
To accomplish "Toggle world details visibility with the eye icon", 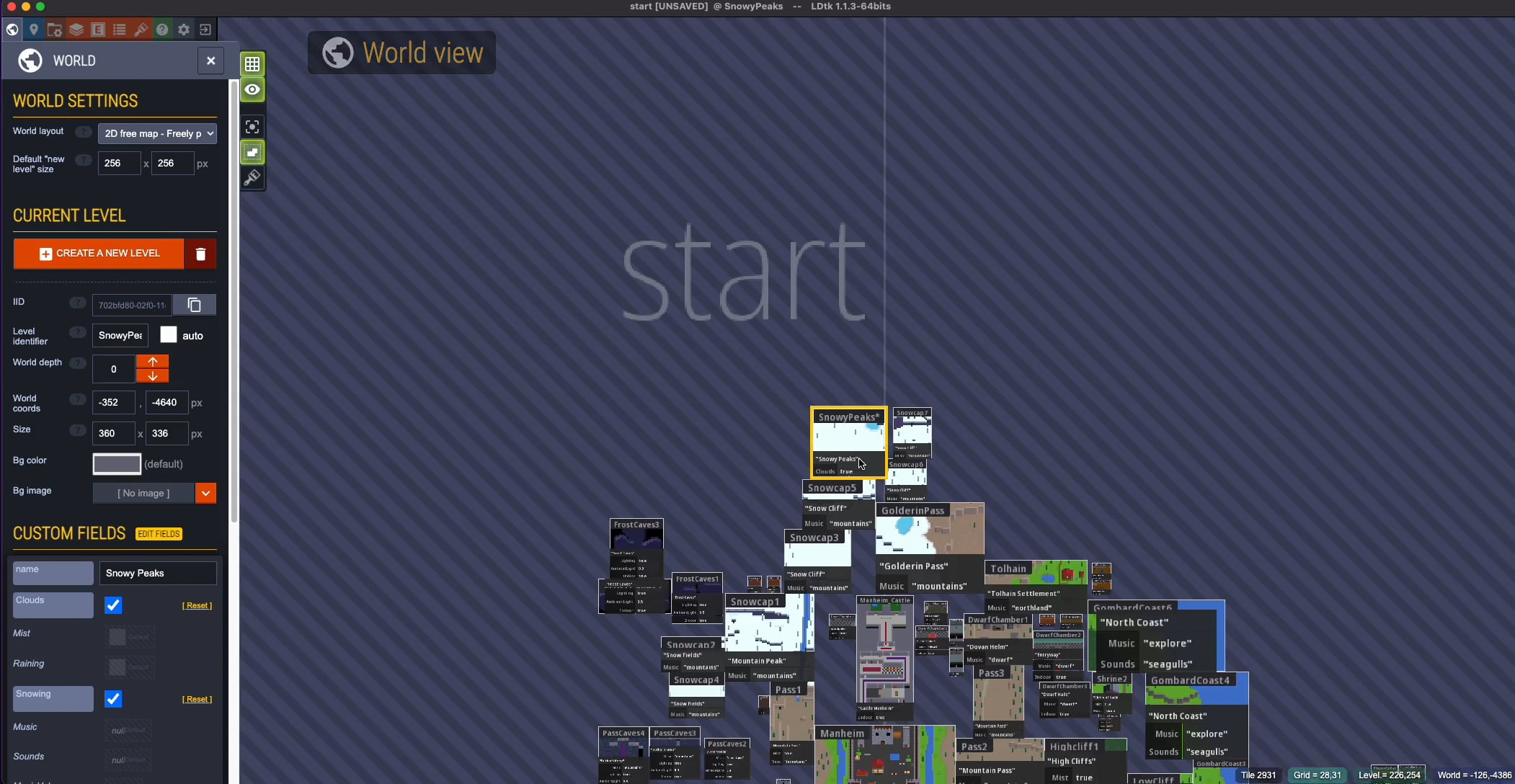I will [x=252, y=89].
